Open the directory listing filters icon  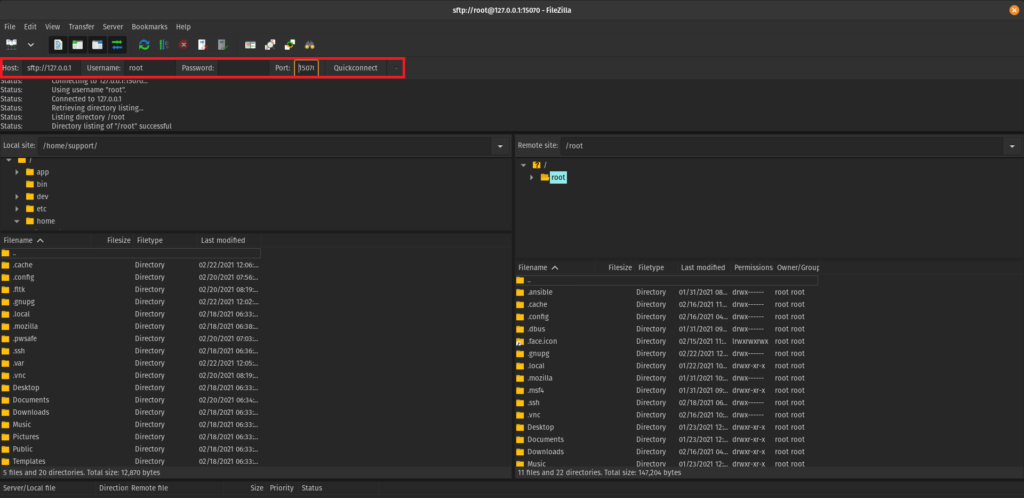250,44
